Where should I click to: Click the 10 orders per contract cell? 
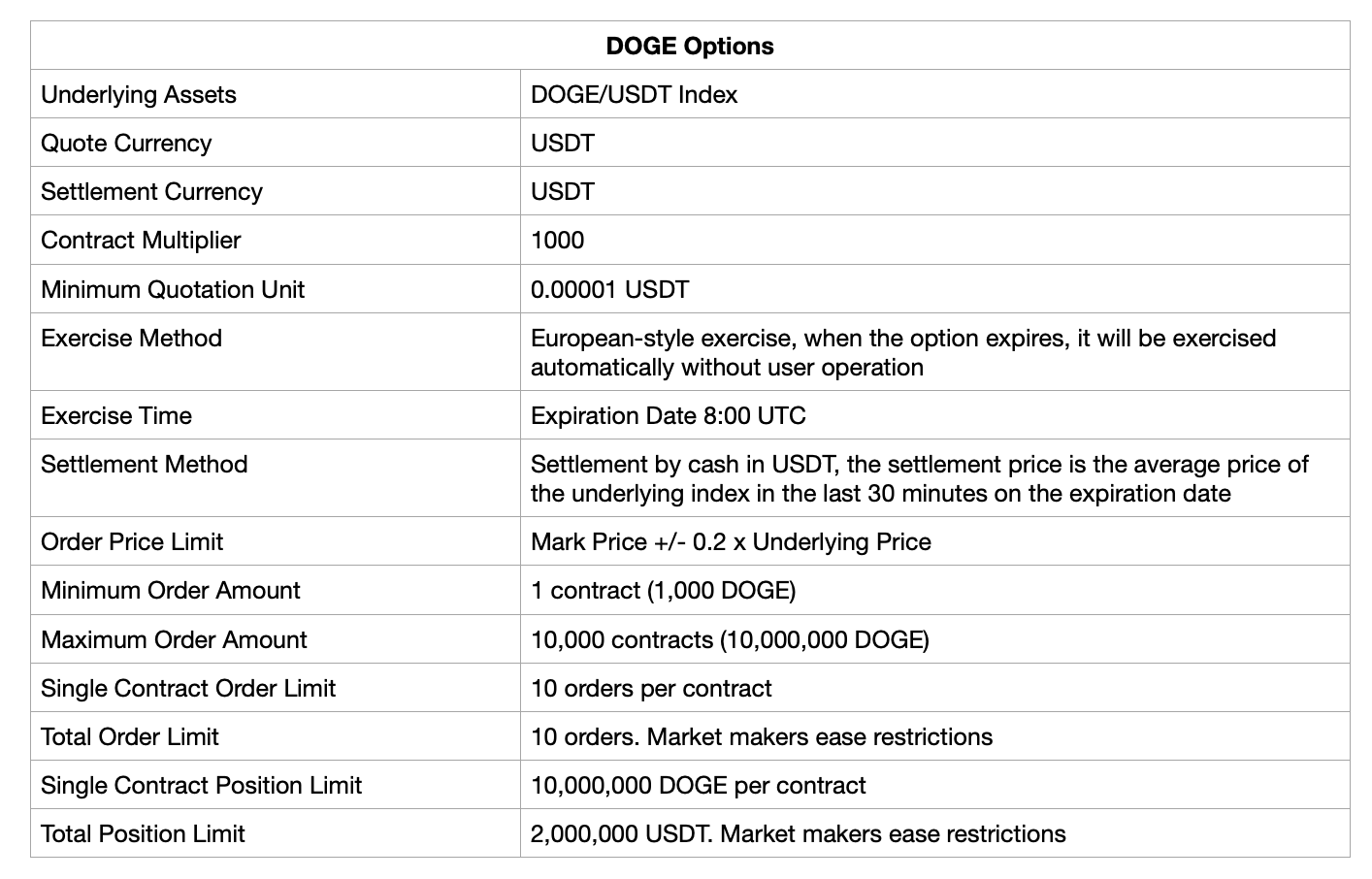pyautogui.click(x=651, y=689)
